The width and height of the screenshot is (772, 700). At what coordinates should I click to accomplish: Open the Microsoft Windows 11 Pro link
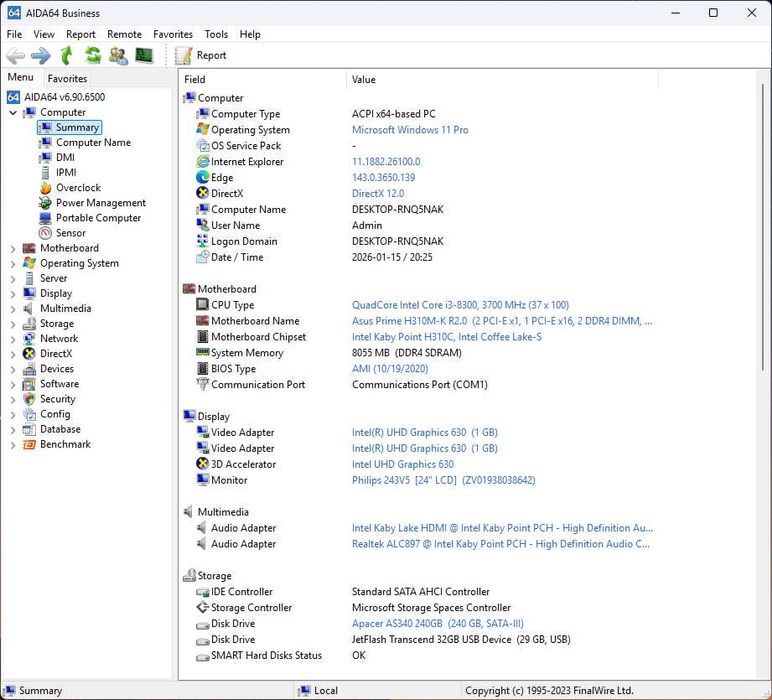click(410, 129)
